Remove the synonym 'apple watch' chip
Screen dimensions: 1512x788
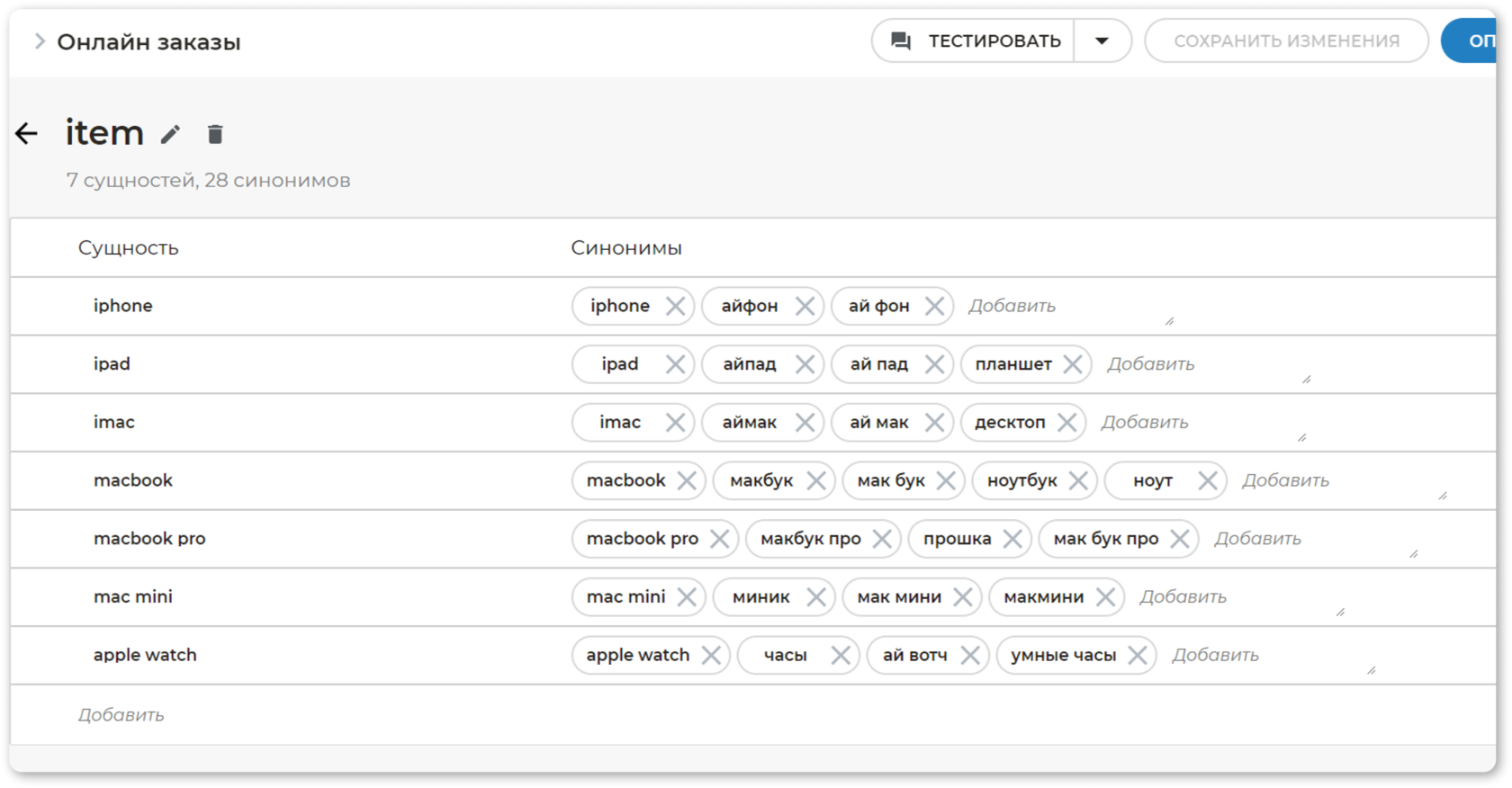(x=711, y=656)
